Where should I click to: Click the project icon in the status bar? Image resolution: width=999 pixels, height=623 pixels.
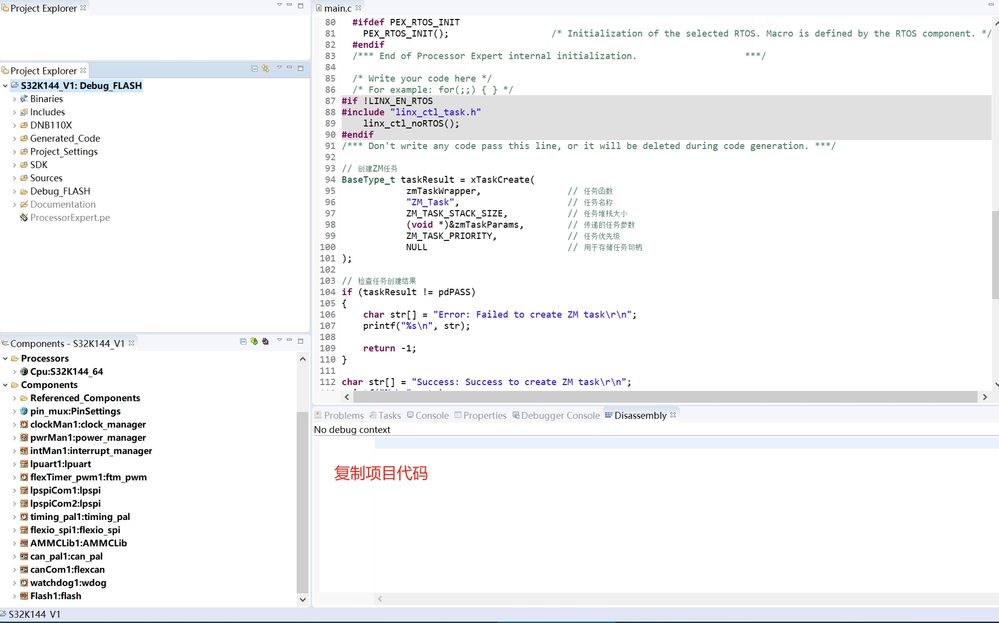[x=4, y=614]
